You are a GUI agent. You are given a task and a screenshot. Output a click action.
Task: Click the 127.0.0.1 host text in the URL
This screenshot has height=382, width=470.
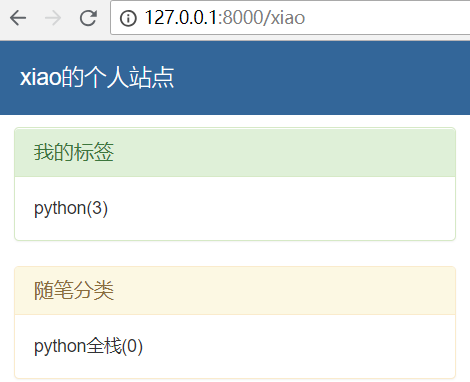point(181,17)
